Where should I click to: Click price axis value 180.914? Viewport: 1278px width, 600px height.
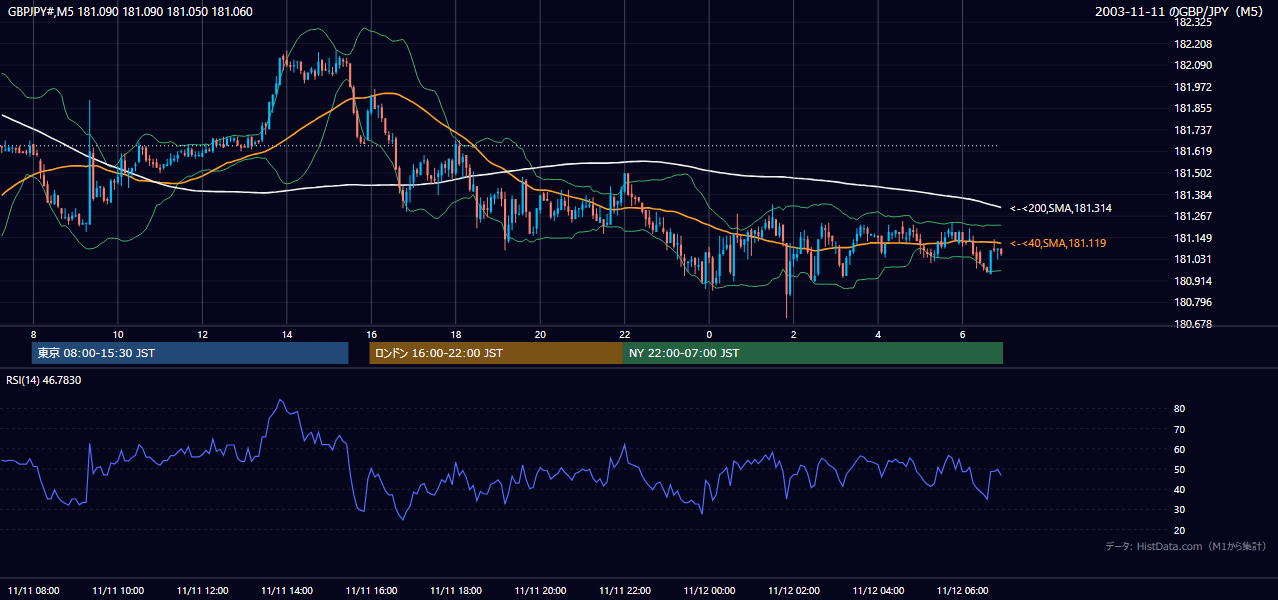(x=1193, y=280)
